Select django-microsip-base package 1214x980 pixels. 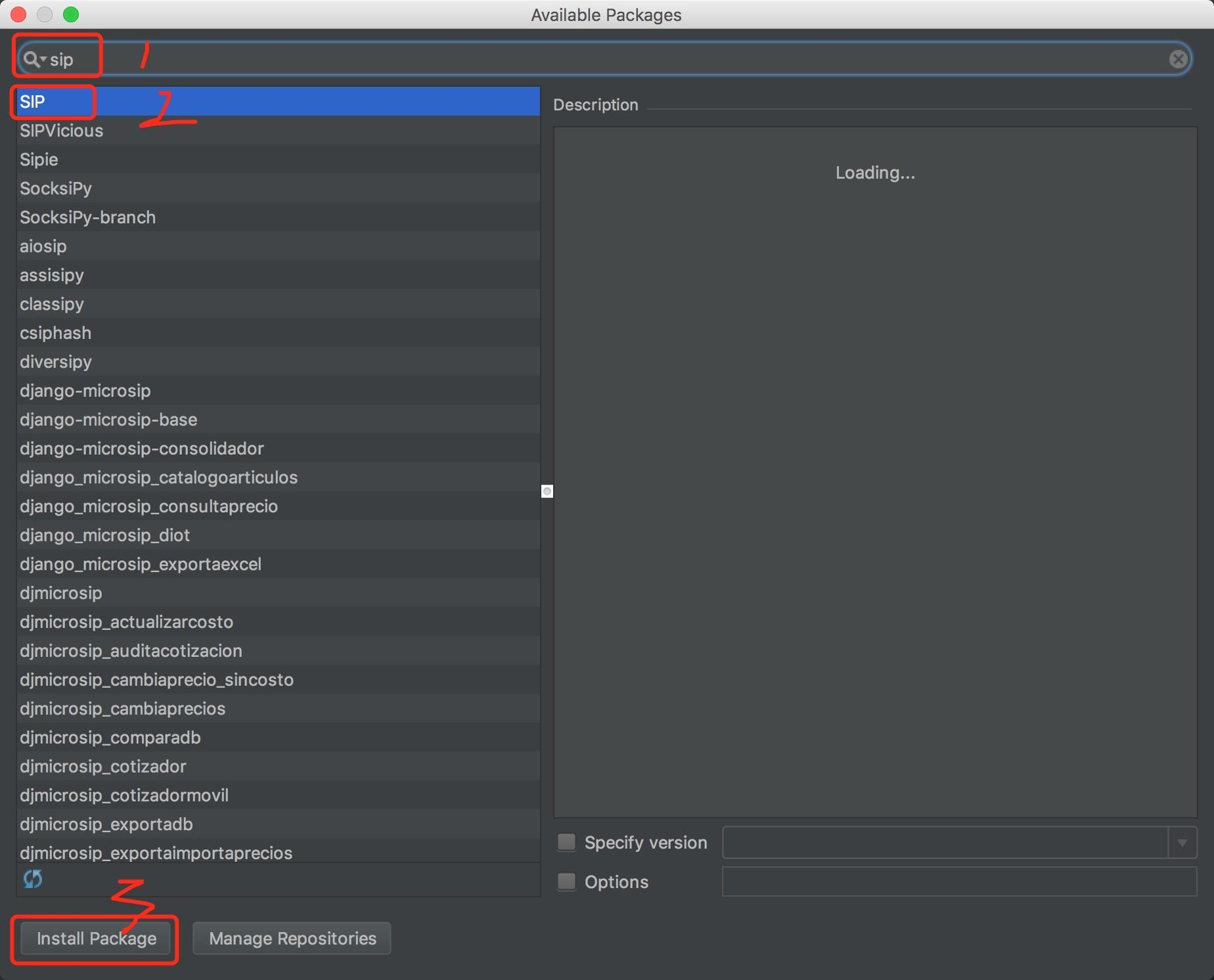point(279,419)
